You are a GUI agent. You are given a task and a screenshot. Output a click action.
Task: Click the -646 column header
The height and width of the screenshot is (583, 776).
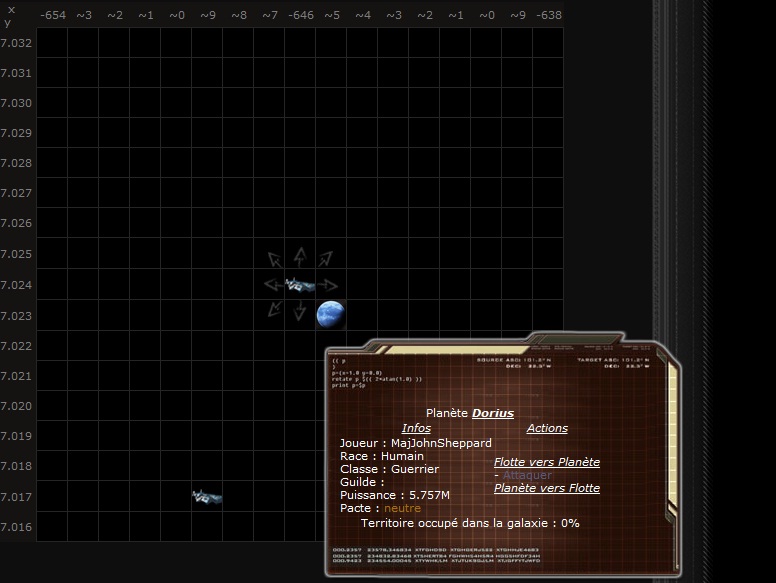pos(299,16)
